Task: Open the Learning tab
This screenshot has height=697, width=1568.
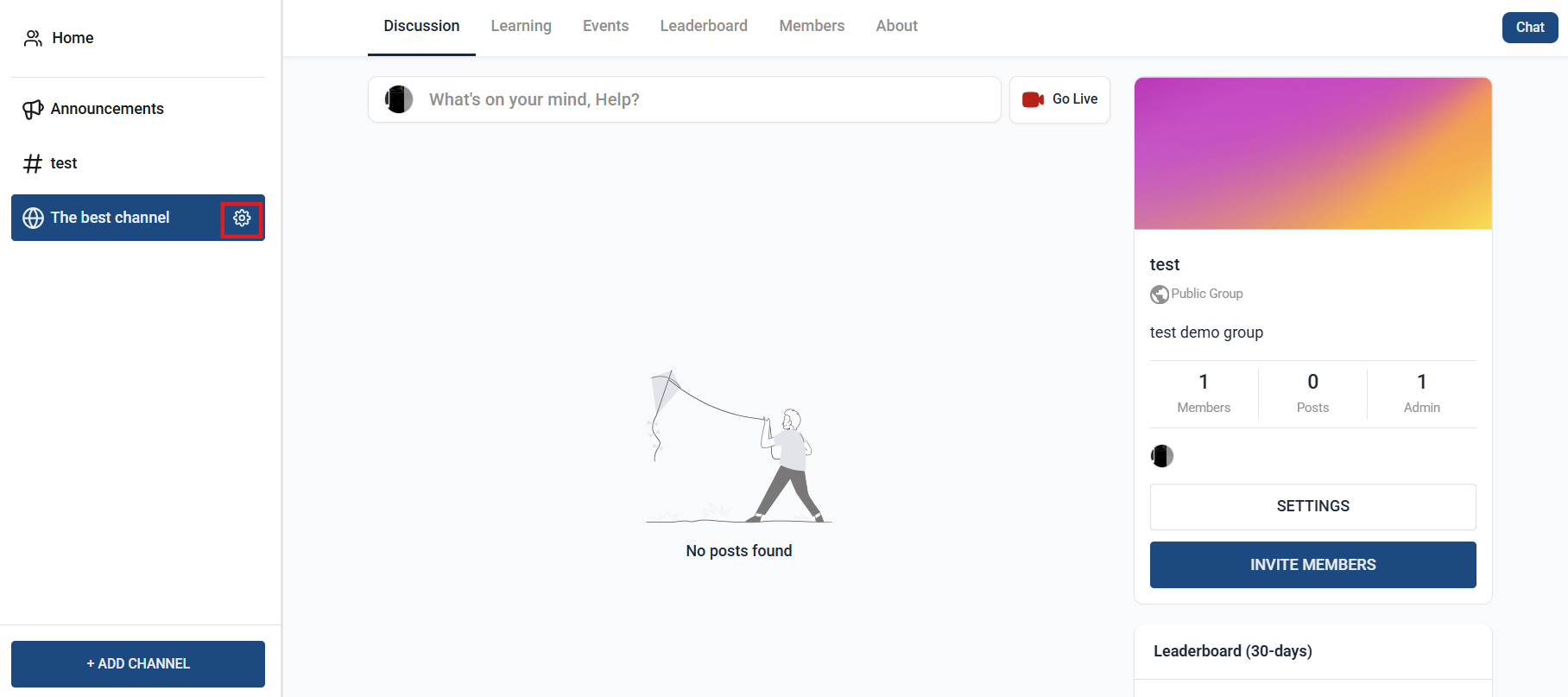Action: [x=522, y=27]
